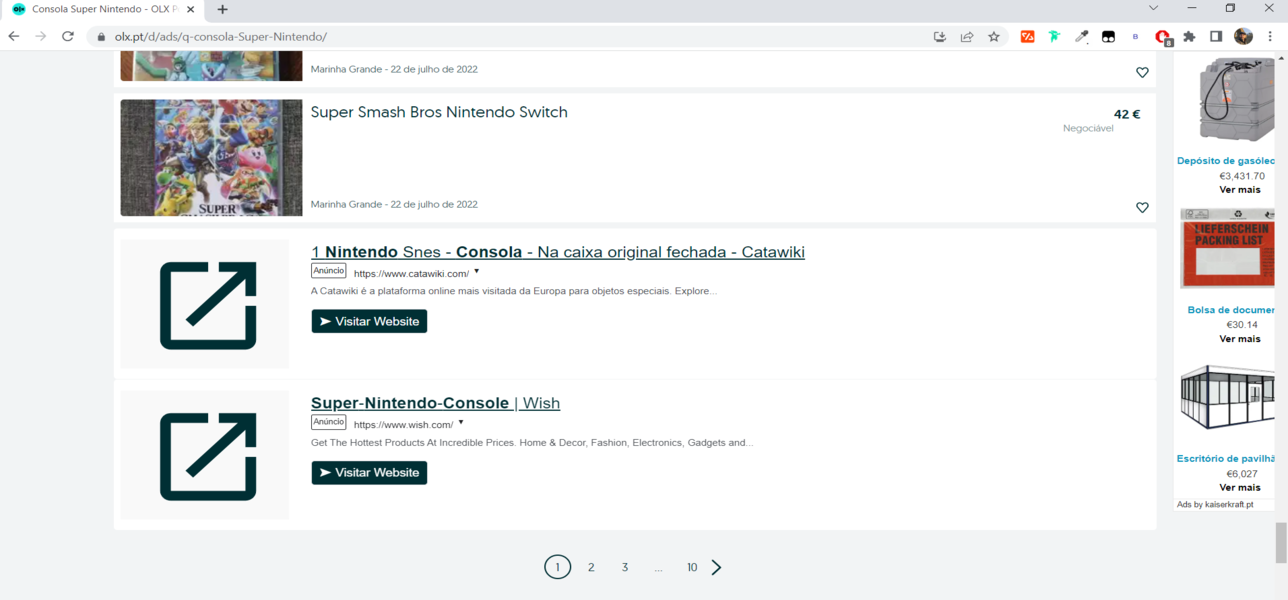Click the small purple B extension icon

pyautogui.click(x=1135, y=37)
